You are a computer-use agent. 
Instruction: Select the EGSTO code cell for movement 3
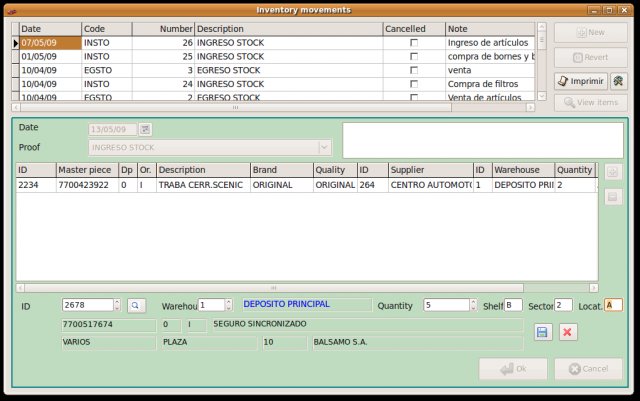[x=107, y=70]
